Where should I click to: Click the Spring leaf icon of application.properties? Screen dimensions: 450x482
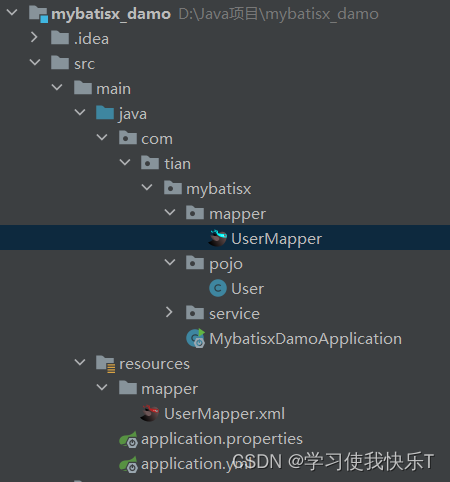coord(128,439)
